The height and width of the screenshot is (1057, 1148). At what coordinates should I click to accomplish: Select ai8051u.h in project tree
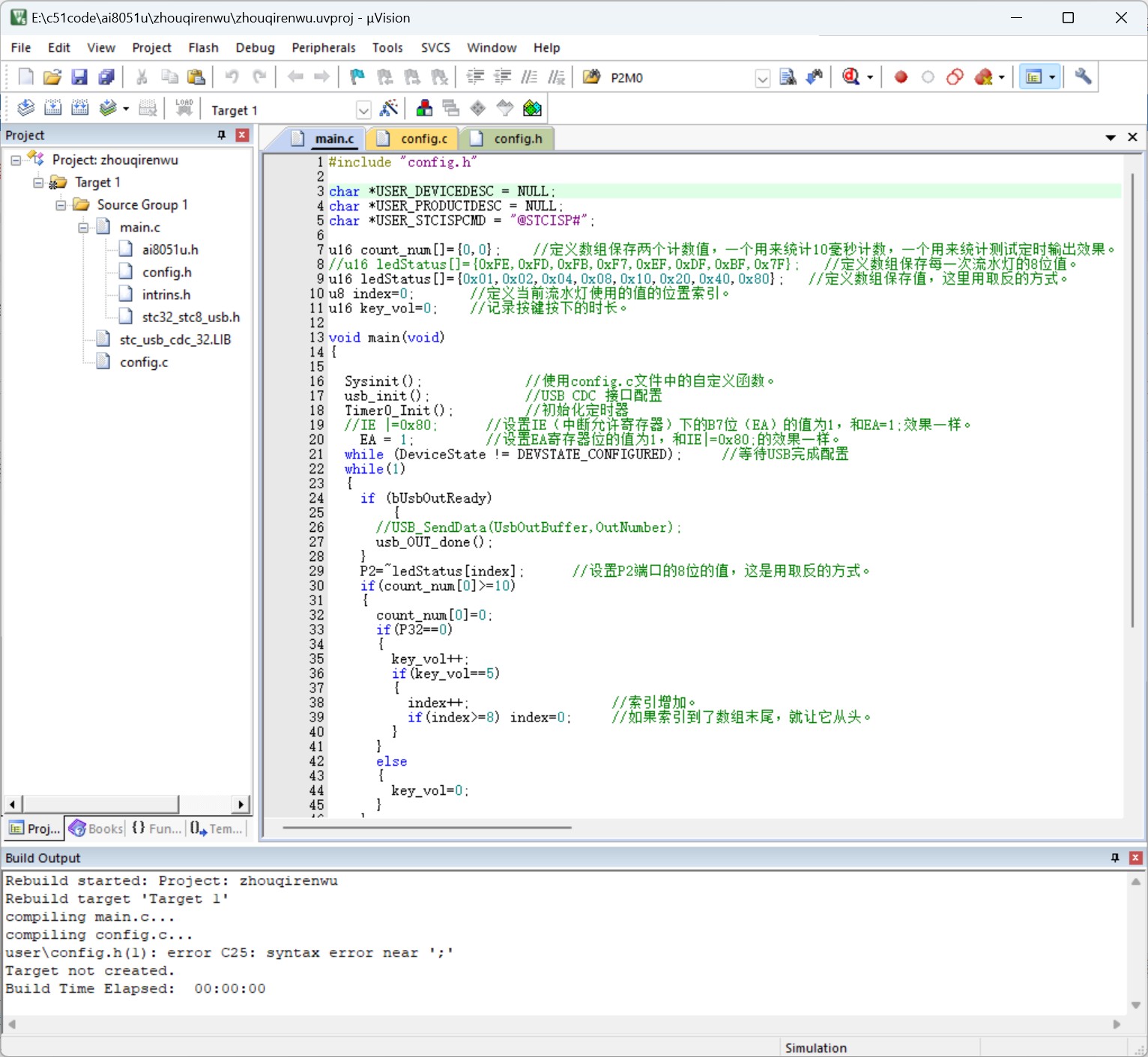pos(170,250)
